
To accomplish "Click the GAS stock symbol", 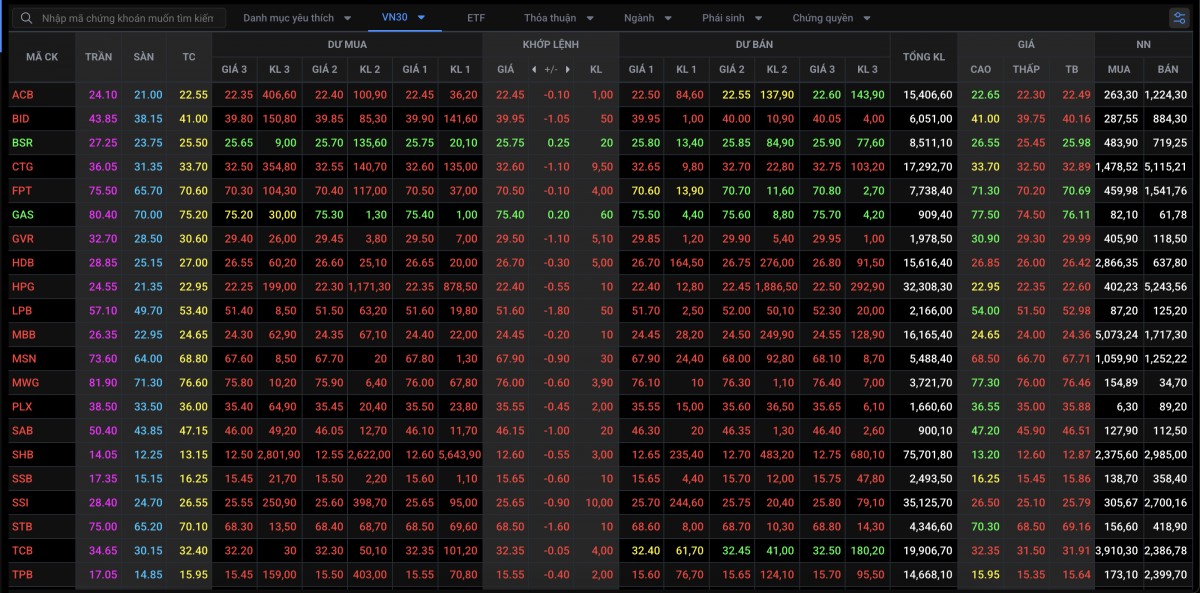I will point(22,215).
